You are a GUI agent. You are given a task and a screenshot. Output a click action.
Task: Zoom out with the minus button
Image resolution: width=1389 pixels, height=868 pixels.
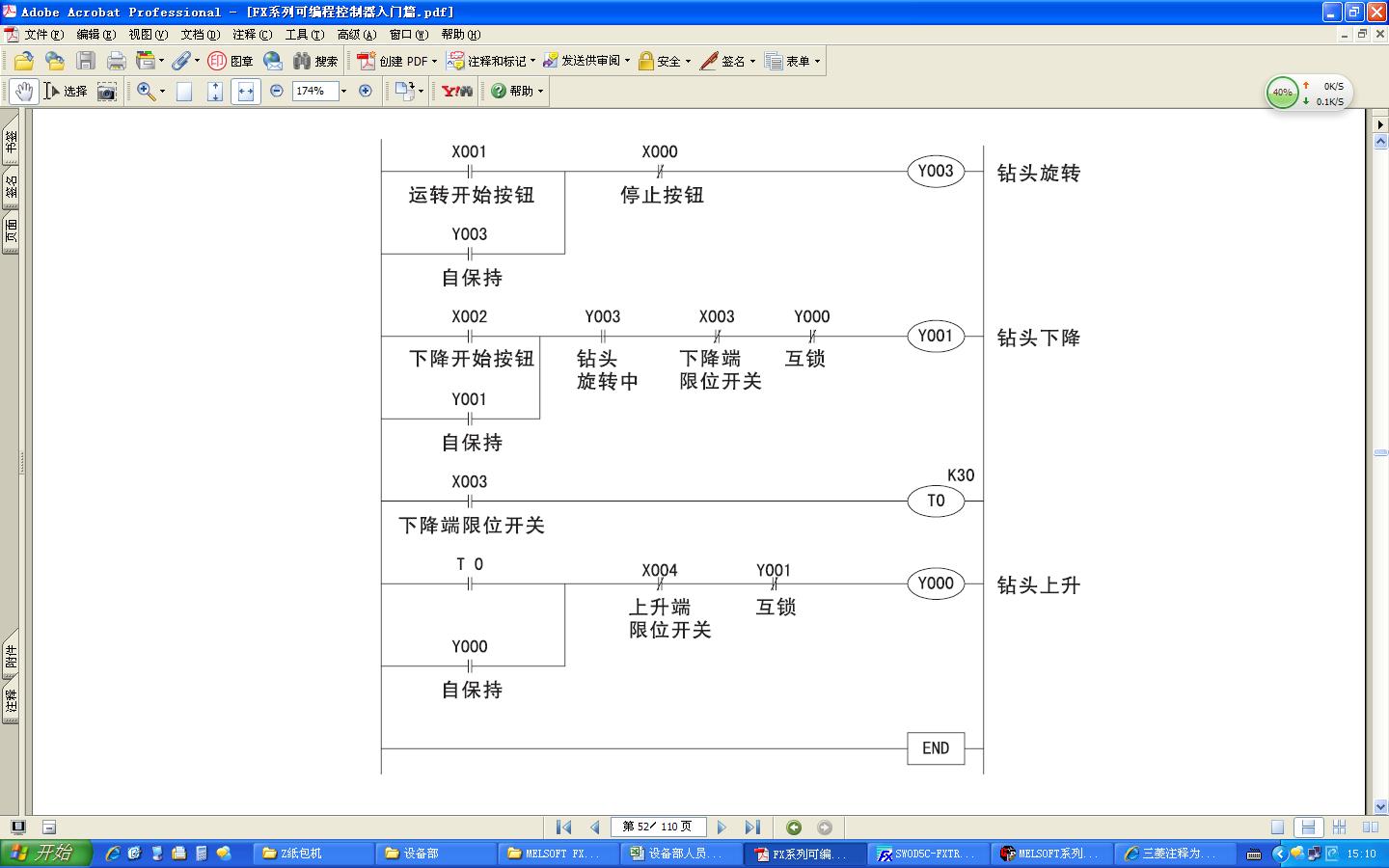(x=277, y=91)
